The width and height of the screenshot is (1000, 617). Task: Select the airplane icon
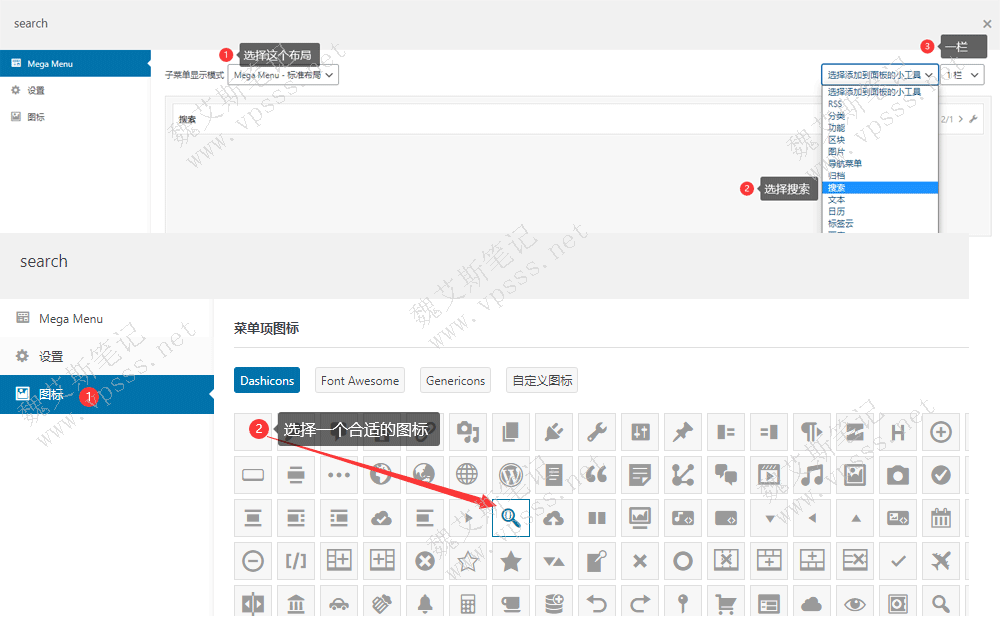[x=941, y=561]
